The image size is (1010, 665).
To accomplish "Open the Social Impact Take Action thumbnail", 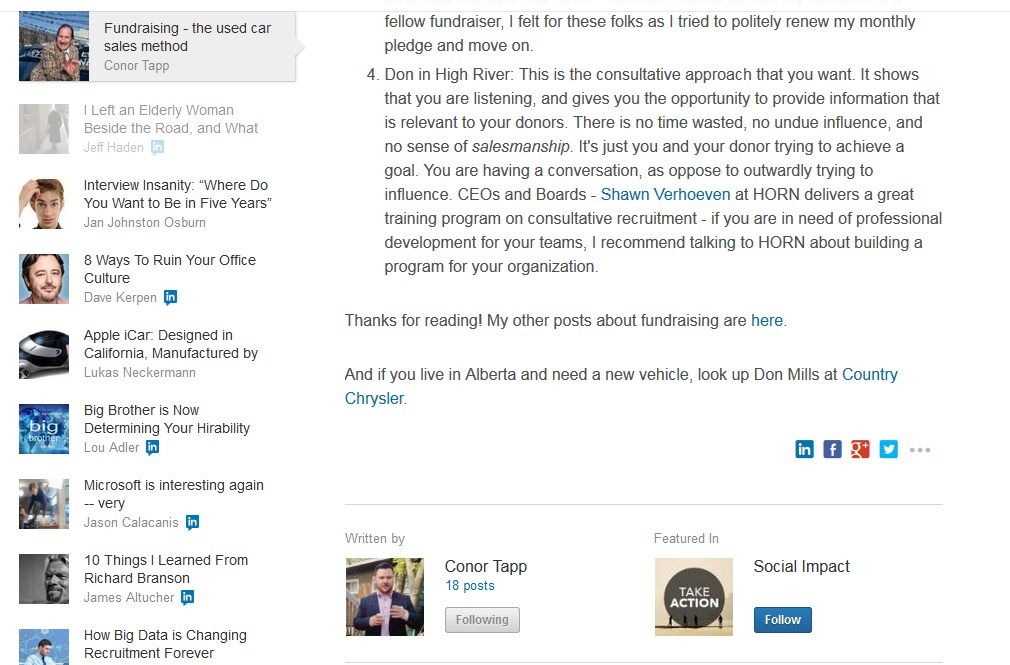I will pyautogui.click(x=693, y=597).
